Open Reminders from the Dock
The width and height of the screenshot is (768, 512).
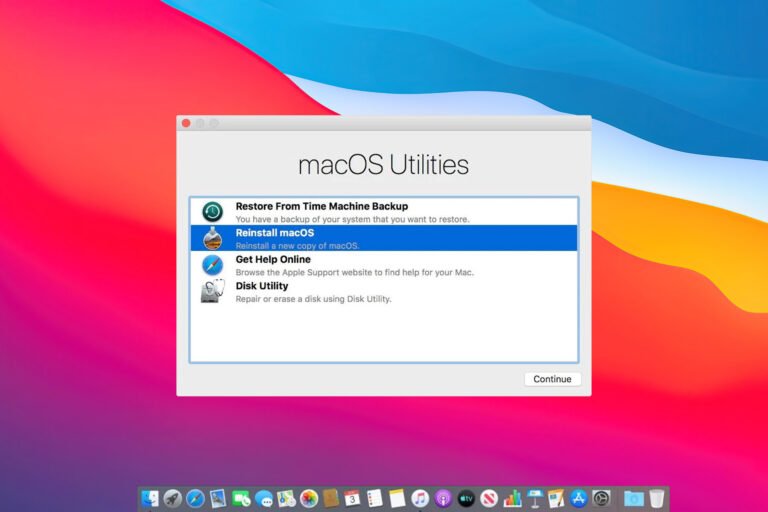click(x=375, y=499)
